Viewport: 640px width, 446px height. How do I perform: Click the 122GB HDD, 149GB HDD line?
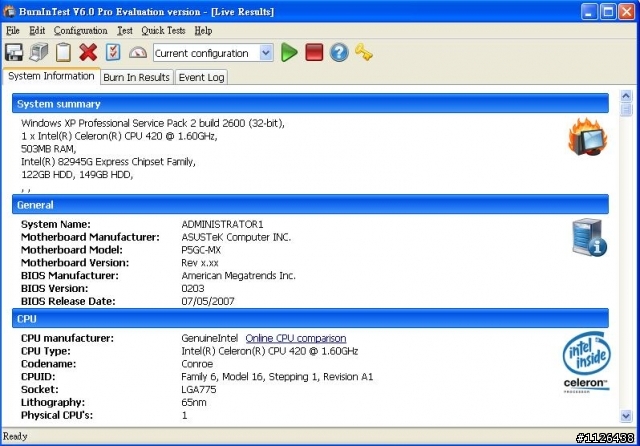(x=77, y=175)
